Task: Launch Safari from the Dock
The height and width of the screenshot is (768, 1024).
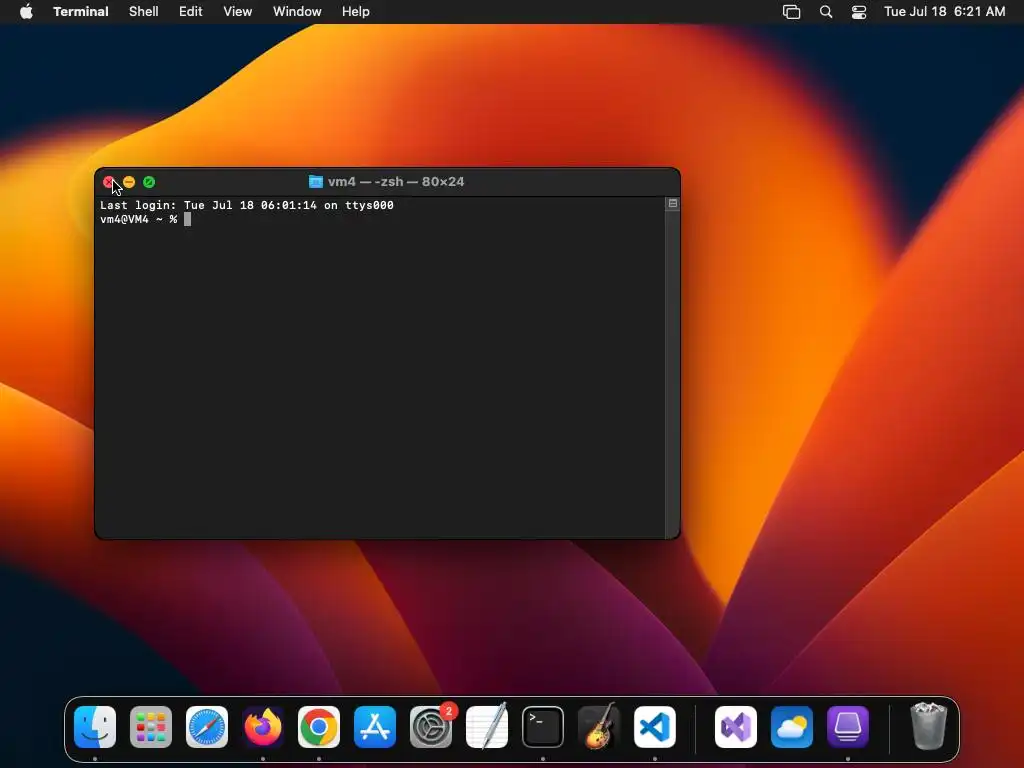Action: (x=207, y=727)
